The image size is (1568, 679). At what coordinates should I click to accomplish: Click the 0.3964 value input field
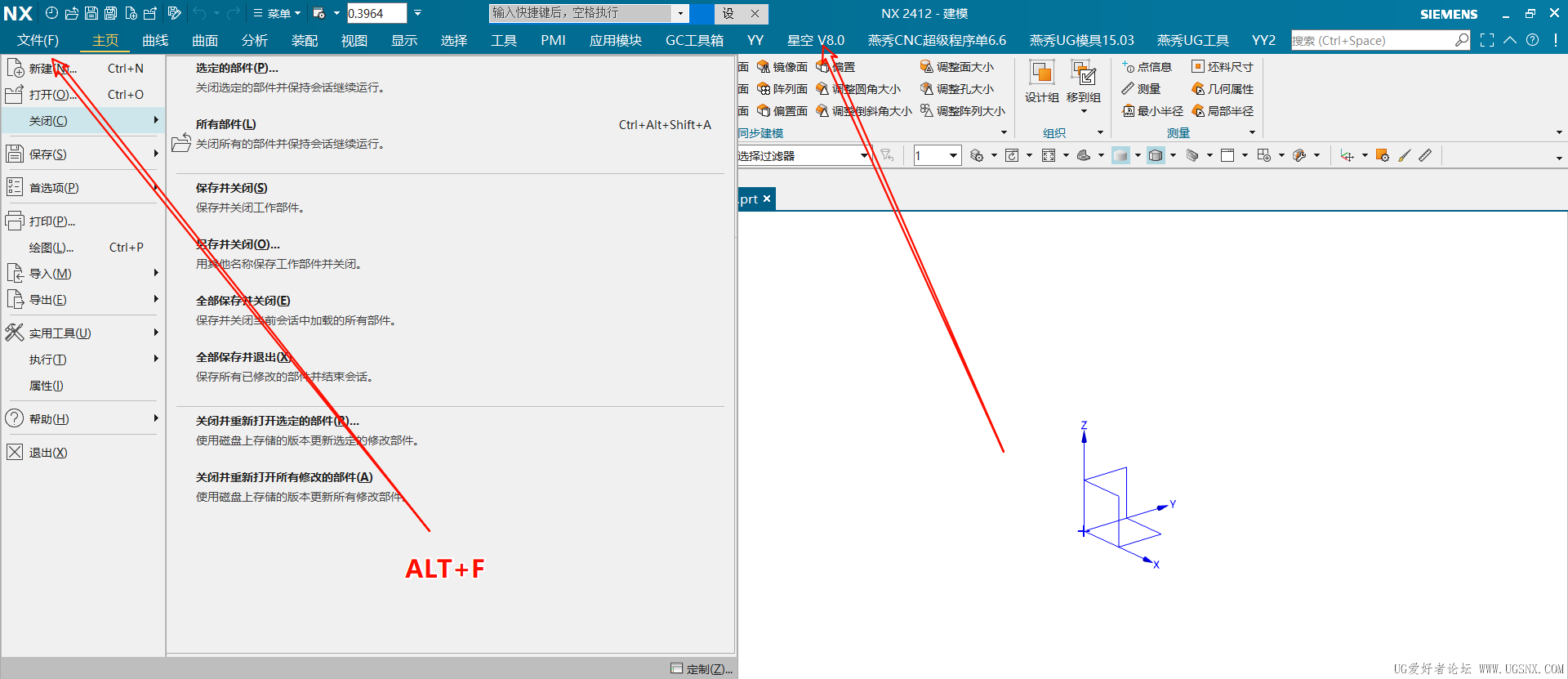pos(376,13)
